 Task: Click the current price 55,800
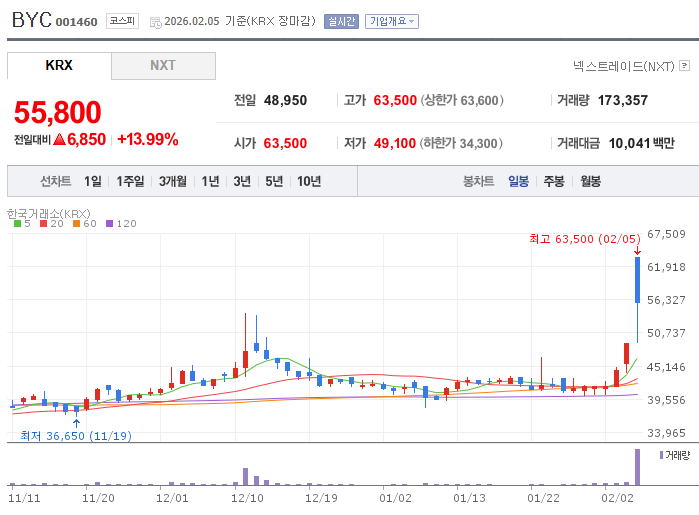(58, 112)
